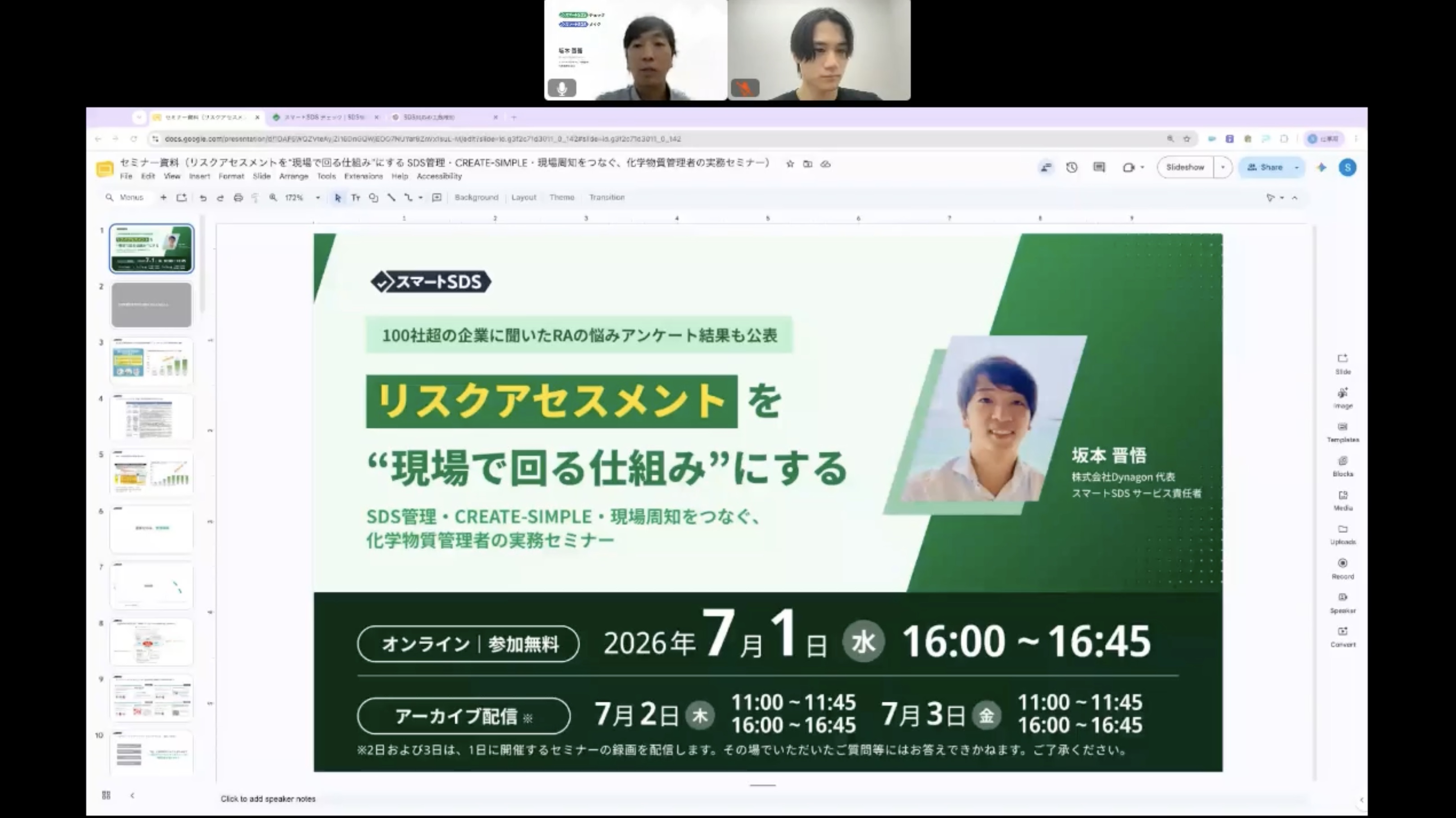Open the Extensions menu
This screenshot has height=818, width=1456.
click(363, 177)
